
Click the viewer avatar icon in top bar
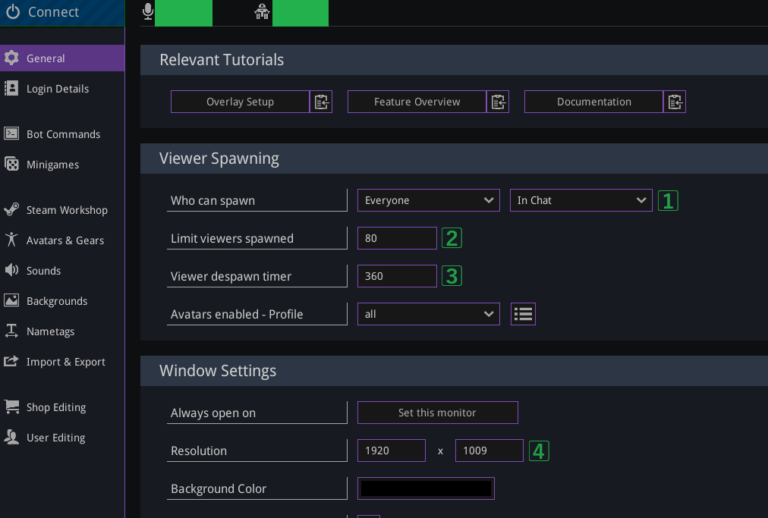[262, 12]
